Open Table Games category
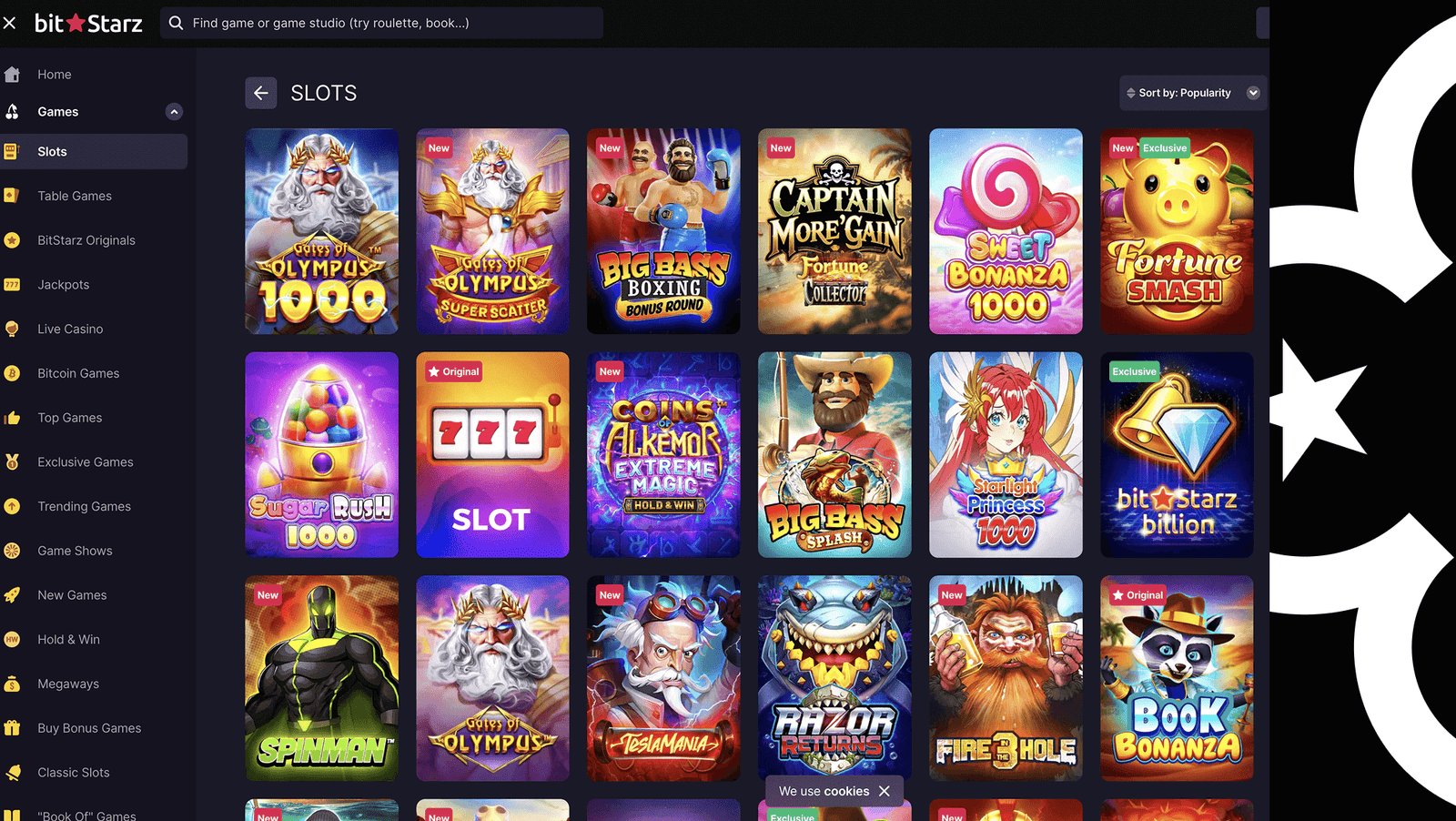The image size is (1456, 821). [x=75, y=196]
